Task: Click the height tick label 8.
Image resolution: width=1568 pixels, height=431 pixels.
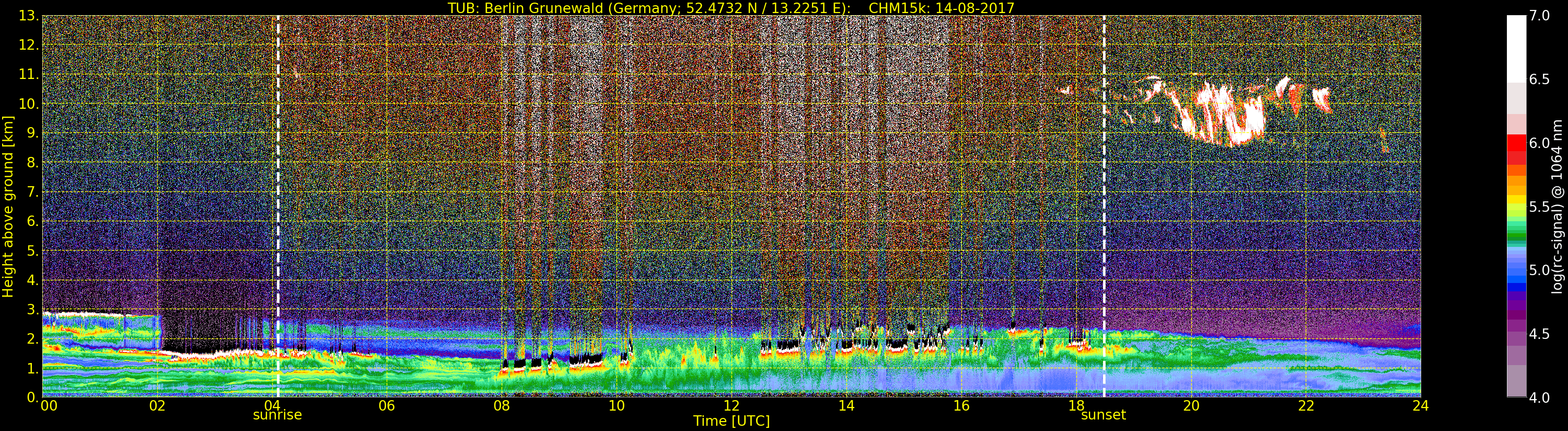Action: (33, 163)
